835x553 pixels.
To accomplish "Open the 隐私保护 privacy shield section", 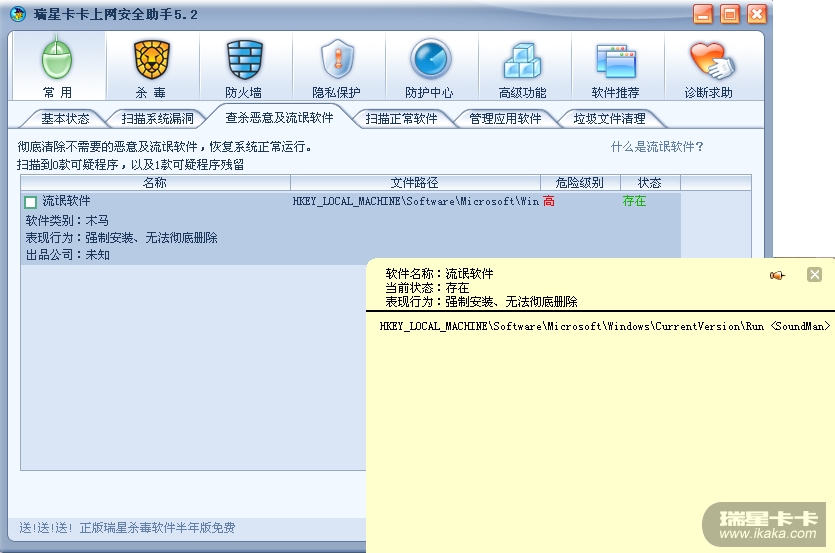I will (337, 66).
